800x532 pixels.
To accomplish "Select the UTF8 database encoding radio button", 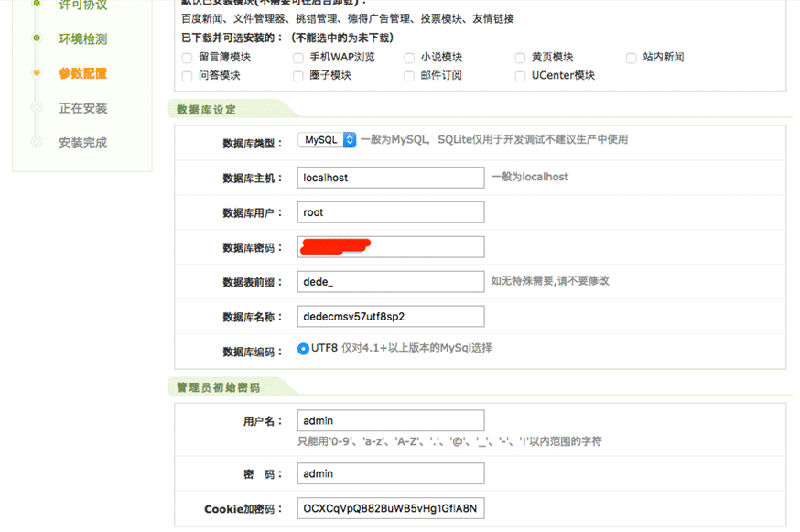I will click(x=303, y=349).
